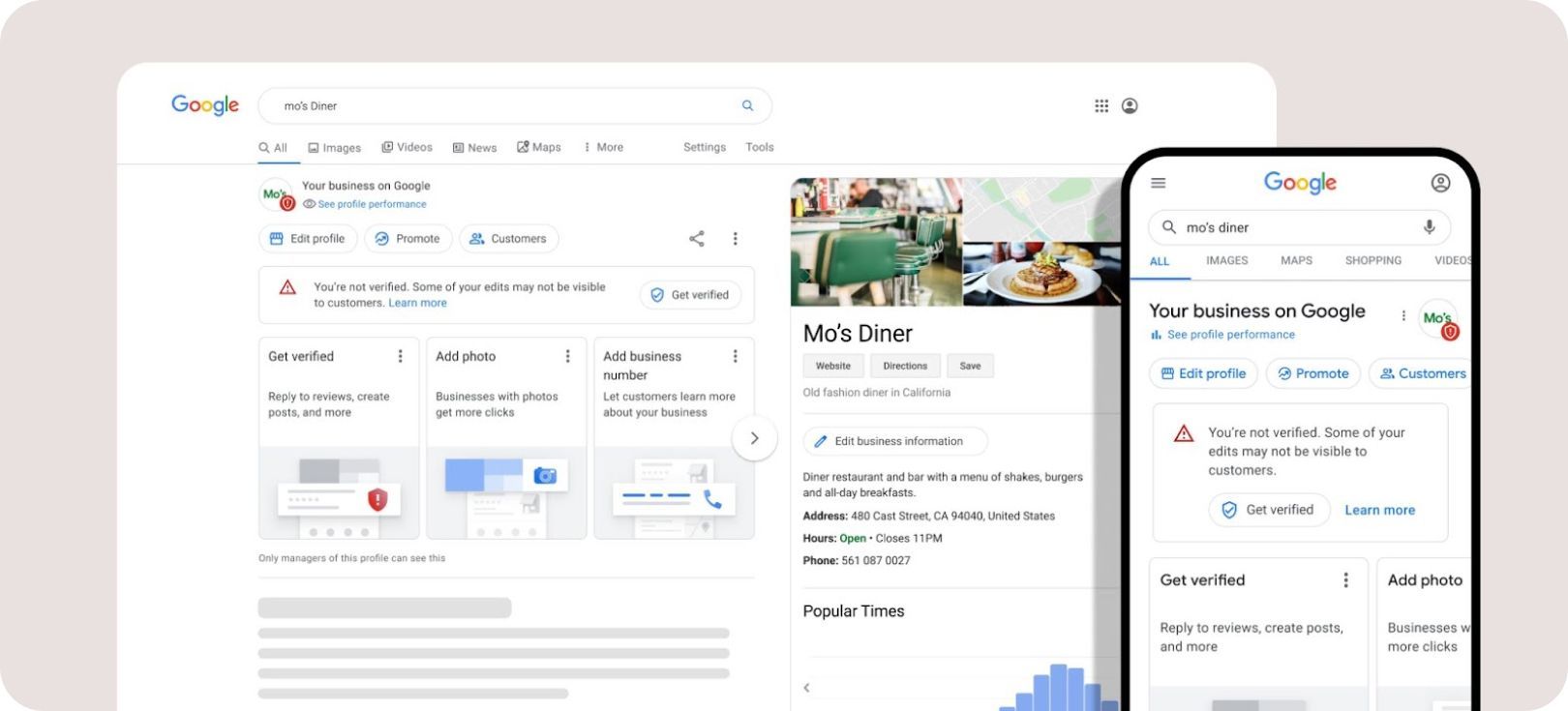
Task: Click the Get verified card on desktop
Action: (339, 438)
